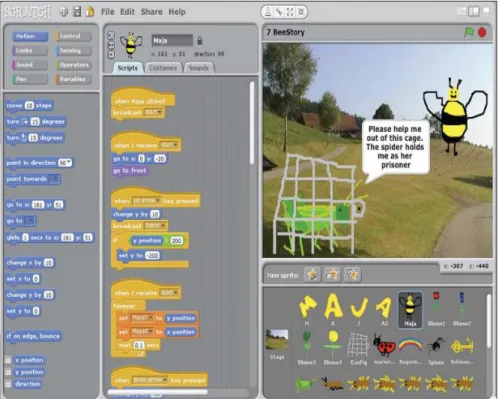Set rotation style to don't rotate
Screen dimensions: 499x399
111,54
